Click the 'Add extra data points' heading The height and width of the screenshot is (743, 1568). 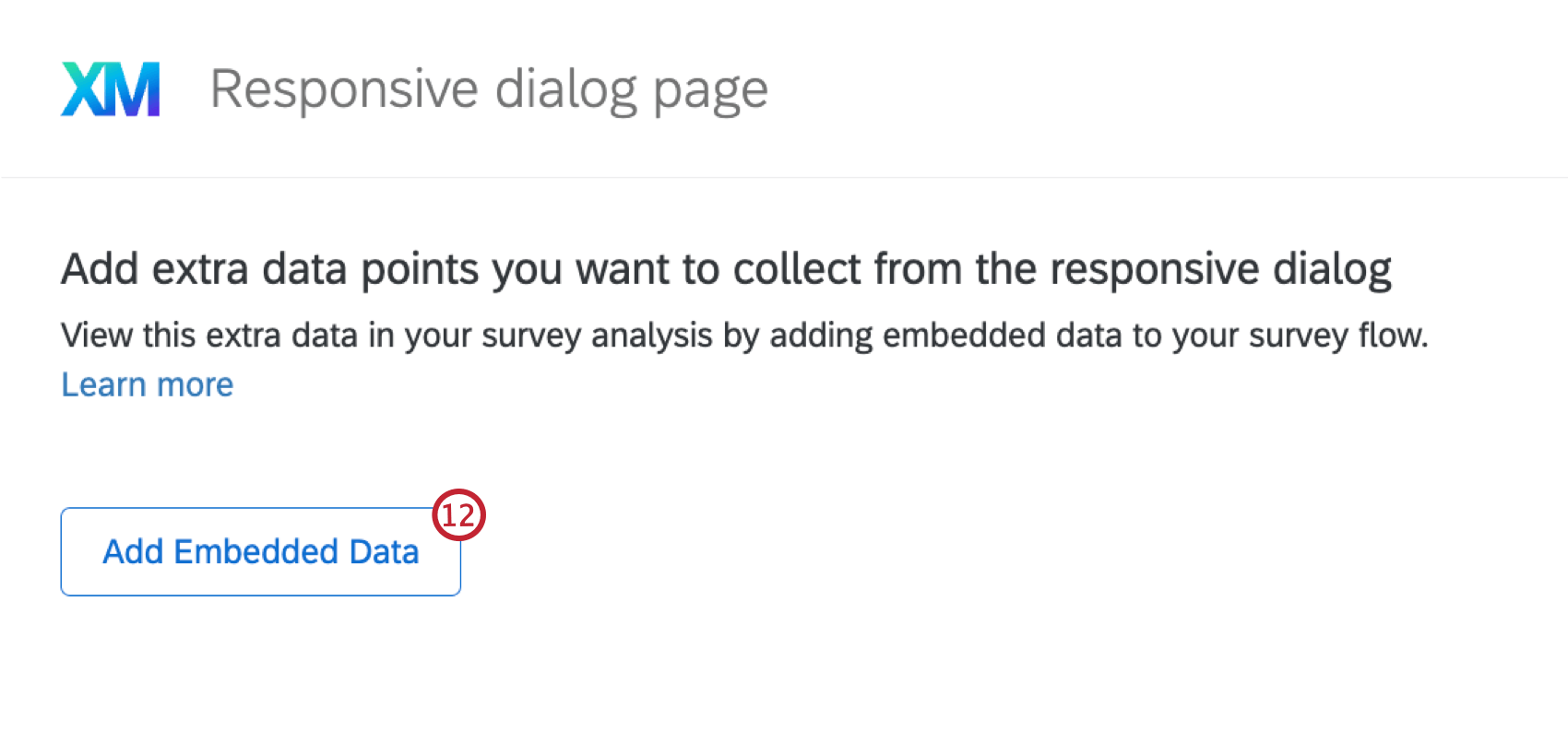[x=727, y=269]
